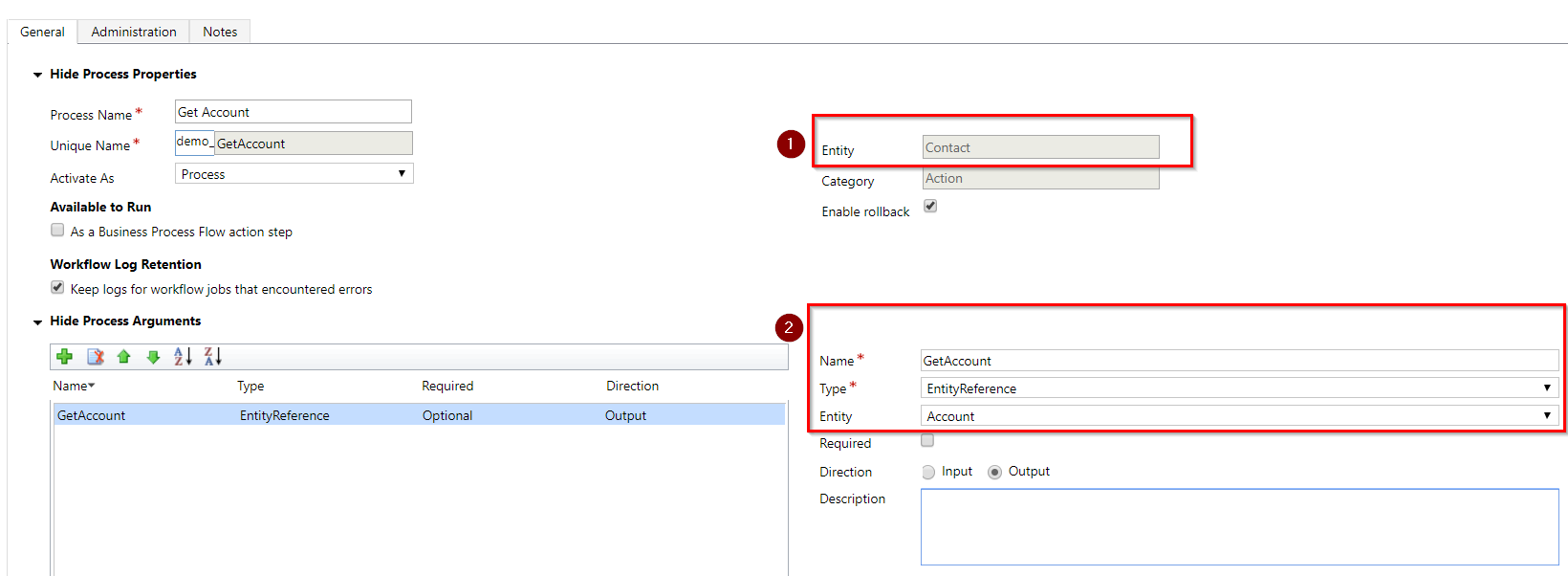Toggle the Enable rollback checkbox
The image size is (1568, 576).
pos(930,207)
